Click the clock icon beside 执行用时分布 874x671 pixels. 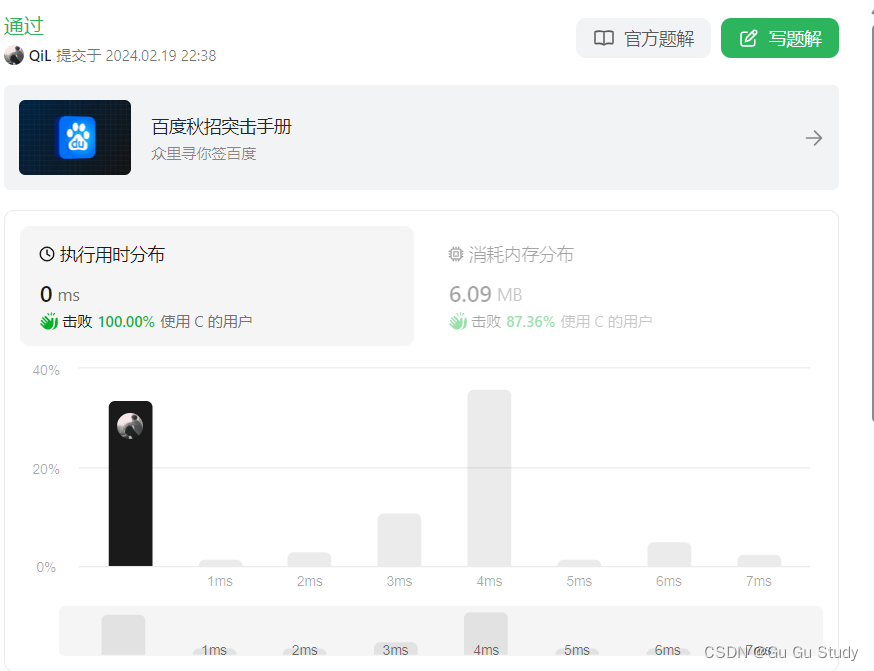point(46,254)
